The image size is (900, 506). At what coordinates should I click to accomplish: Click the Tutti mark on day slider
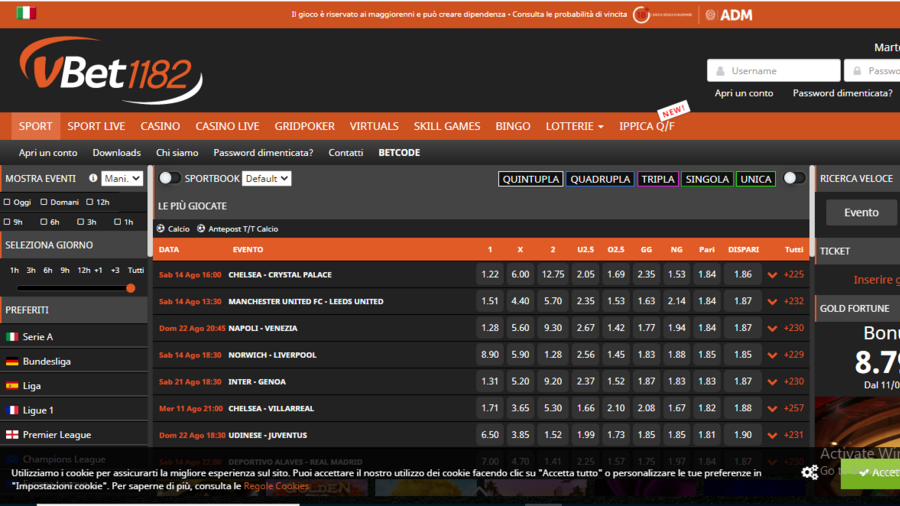pyautogui.click(x=135, y=270)
